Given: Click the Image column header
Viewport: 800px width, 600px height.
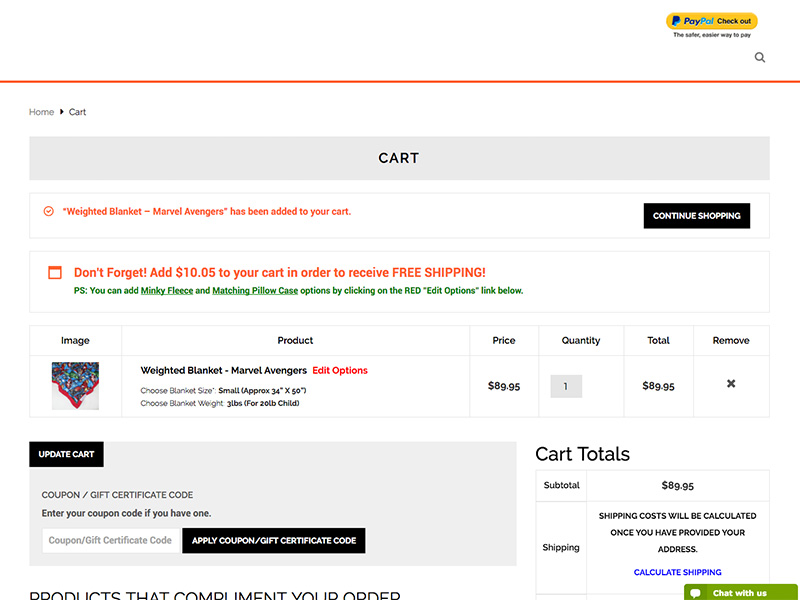Looking at the screenshot, I should pos(76,340).
